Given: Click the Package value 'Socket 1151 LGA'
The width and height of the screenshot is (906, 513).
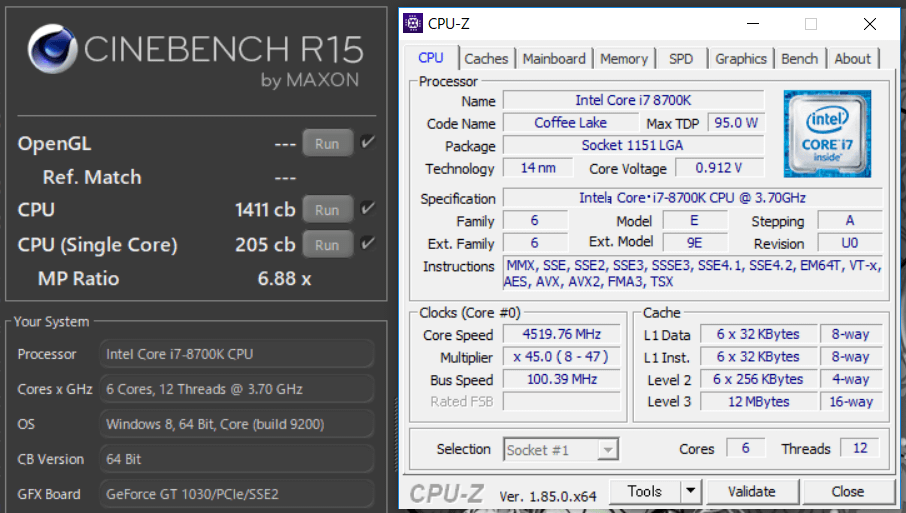Looking at the screenshot, I should pyautogui.click(x=633, y=145).
